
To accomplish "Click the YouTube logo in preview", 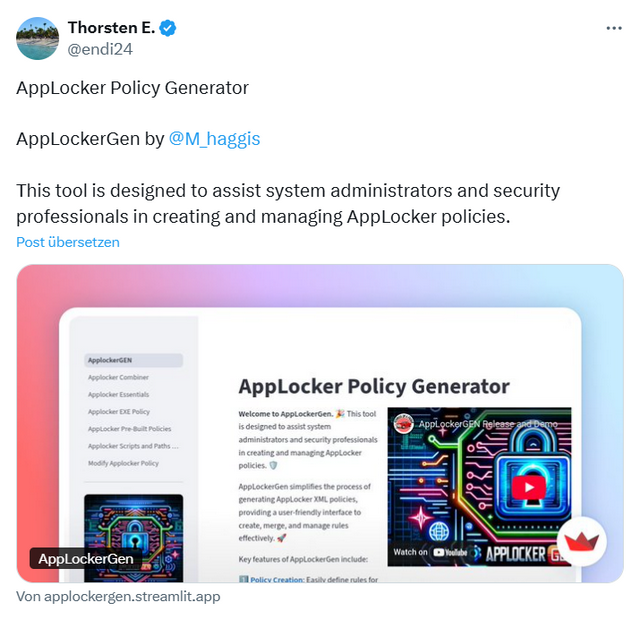I will coord(450,552).
